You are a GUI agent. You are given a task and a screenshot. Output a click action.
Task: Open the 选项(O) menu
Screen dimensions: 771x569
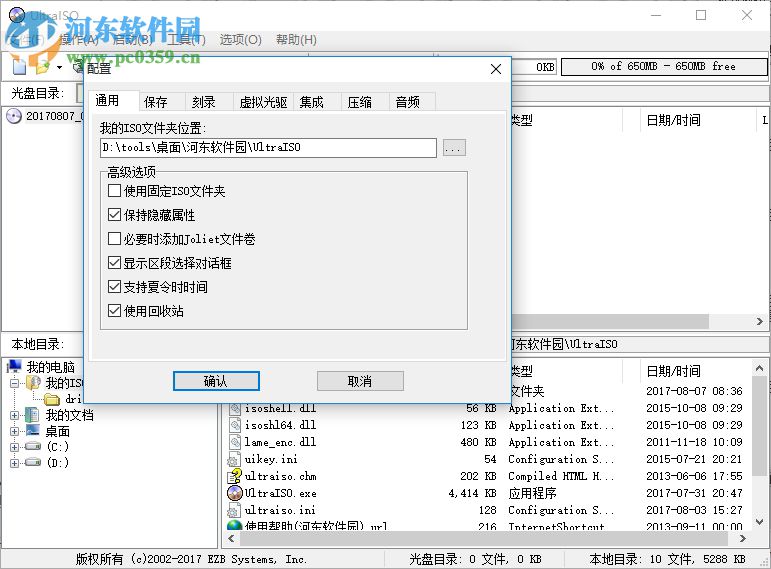tap(240, 39)
